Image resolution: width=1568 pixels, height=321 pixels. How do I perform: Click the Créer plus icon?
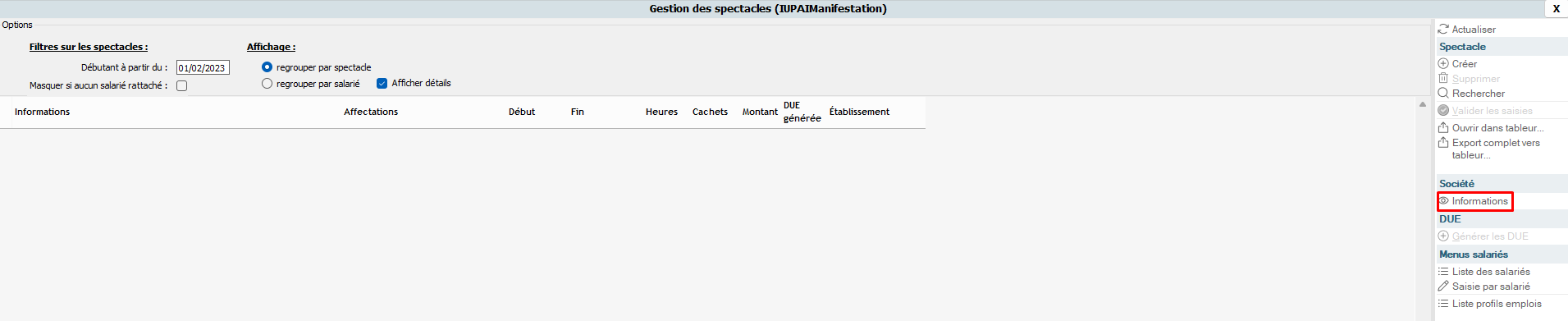click(x=1443, y=63)
